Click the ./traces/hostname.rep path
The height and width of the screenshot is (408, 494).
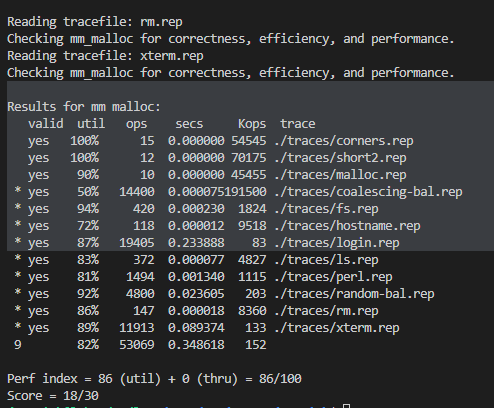point(347,226)
